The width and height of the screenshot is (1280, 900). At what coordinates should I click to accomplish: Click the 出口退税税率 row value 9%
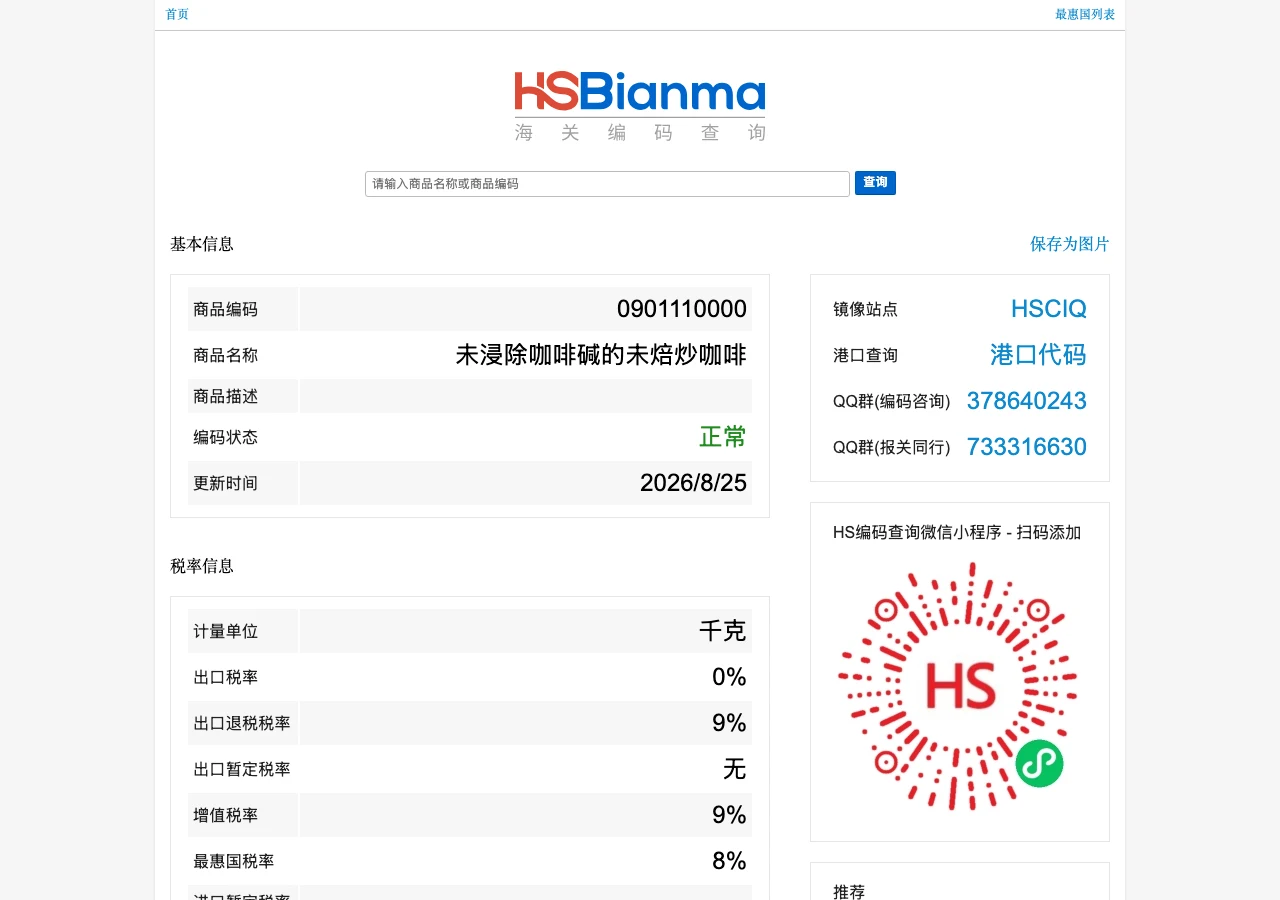[x=729, y=723]
